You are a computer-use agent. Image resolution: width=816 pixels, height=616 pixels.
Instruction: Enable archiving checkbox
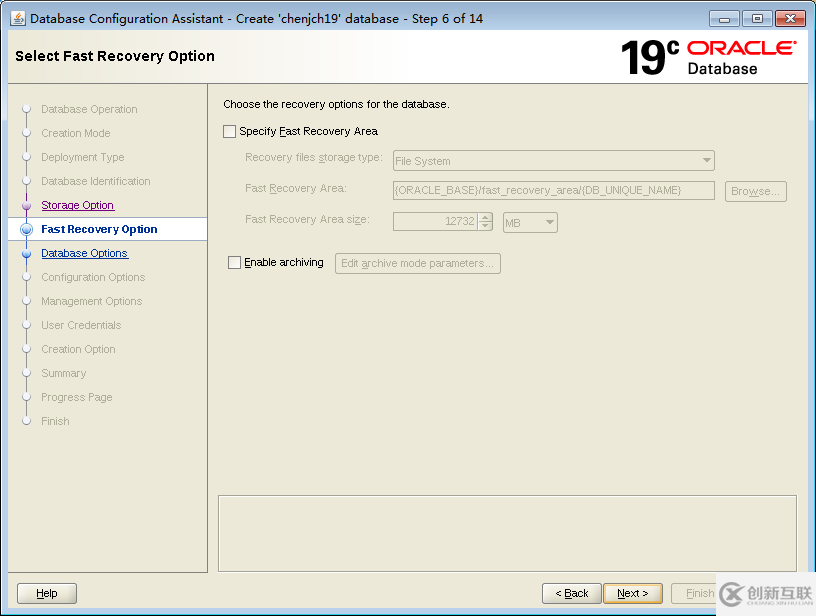tap(235, 263)
